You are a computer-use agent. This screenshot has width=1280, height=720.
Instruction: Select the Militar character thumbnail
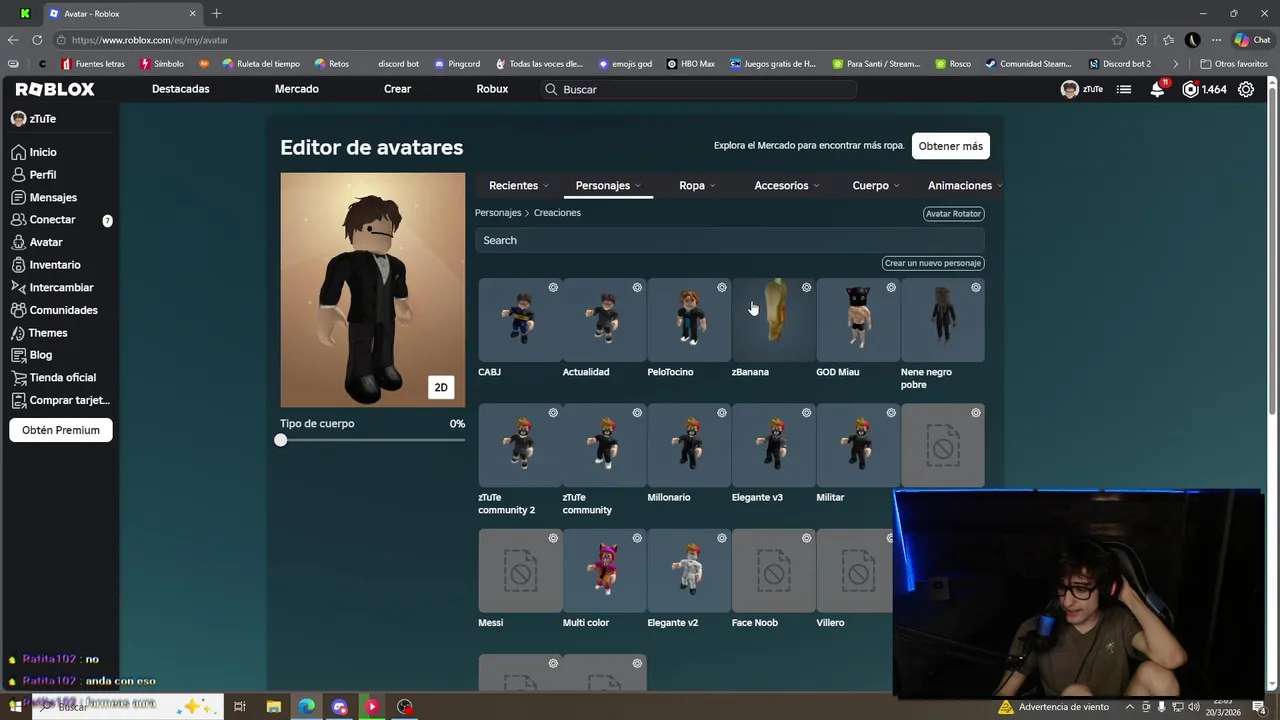(x=858, y=445)
